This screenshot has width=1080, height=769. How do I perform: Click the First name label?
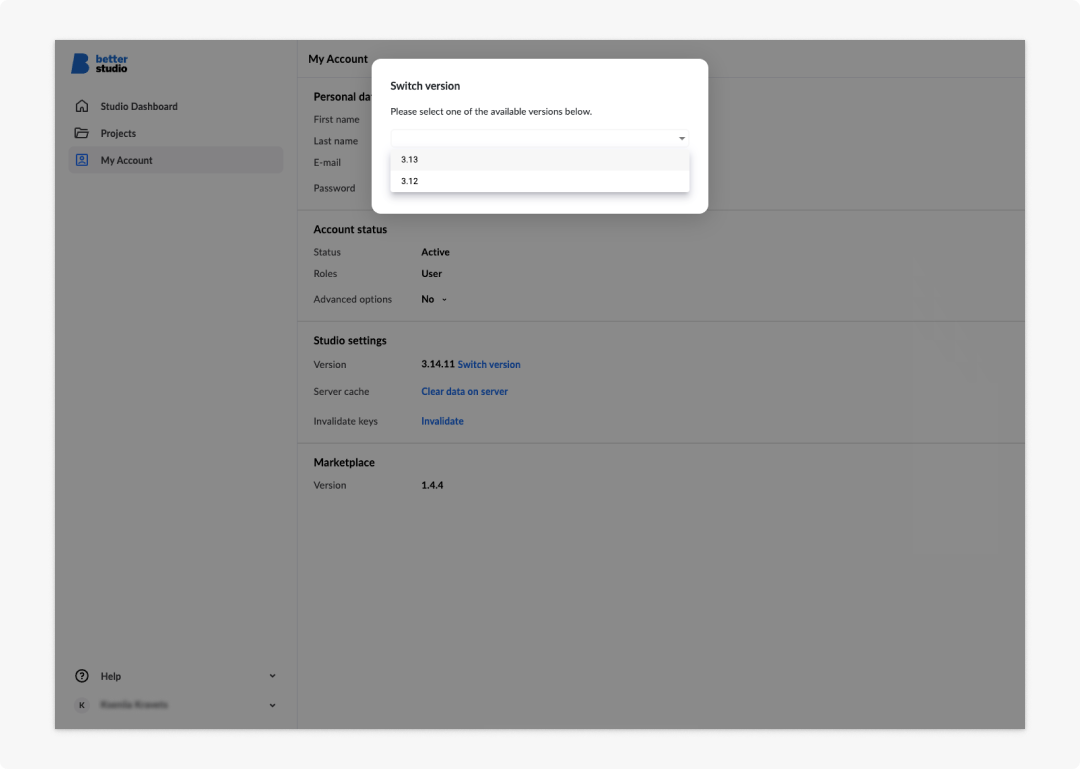pos(336,119)
